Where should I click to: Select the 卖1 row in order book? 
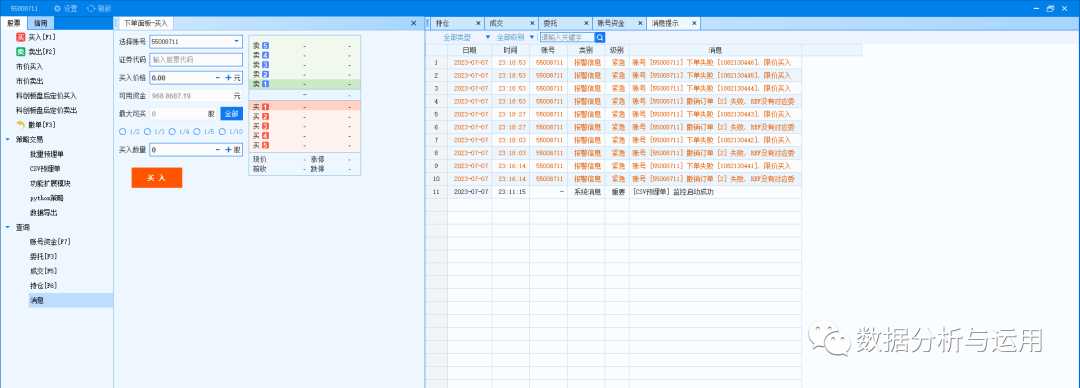304,83
